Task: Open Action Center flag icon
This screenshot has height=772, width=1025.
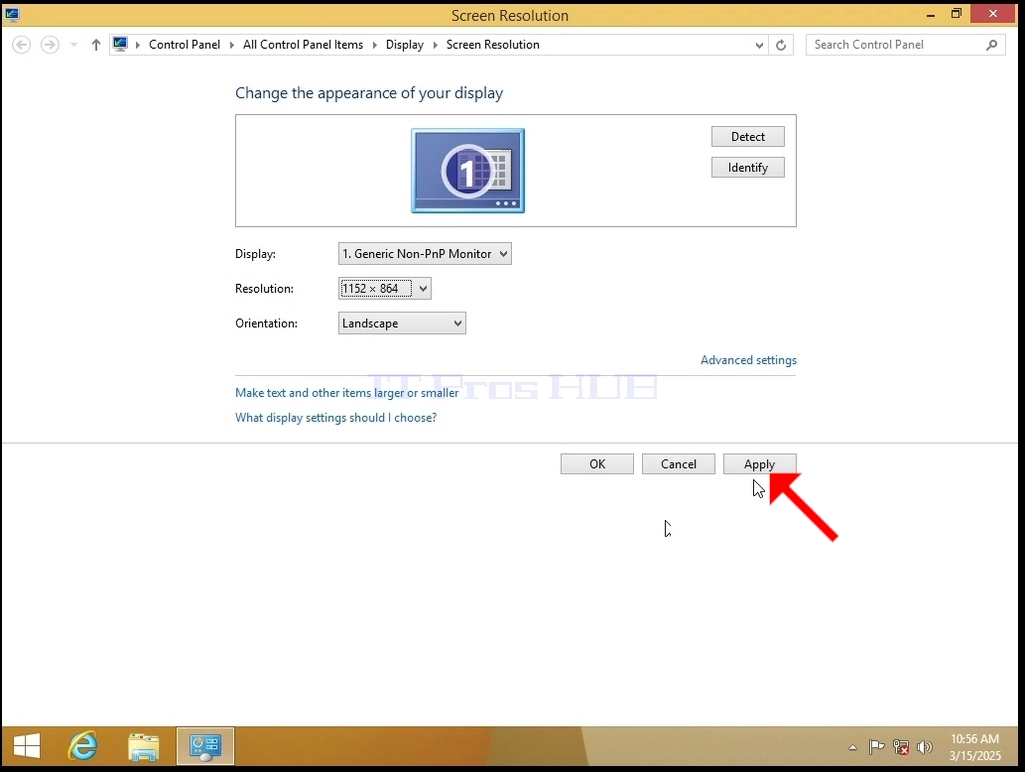Action: tap(876, 747)
